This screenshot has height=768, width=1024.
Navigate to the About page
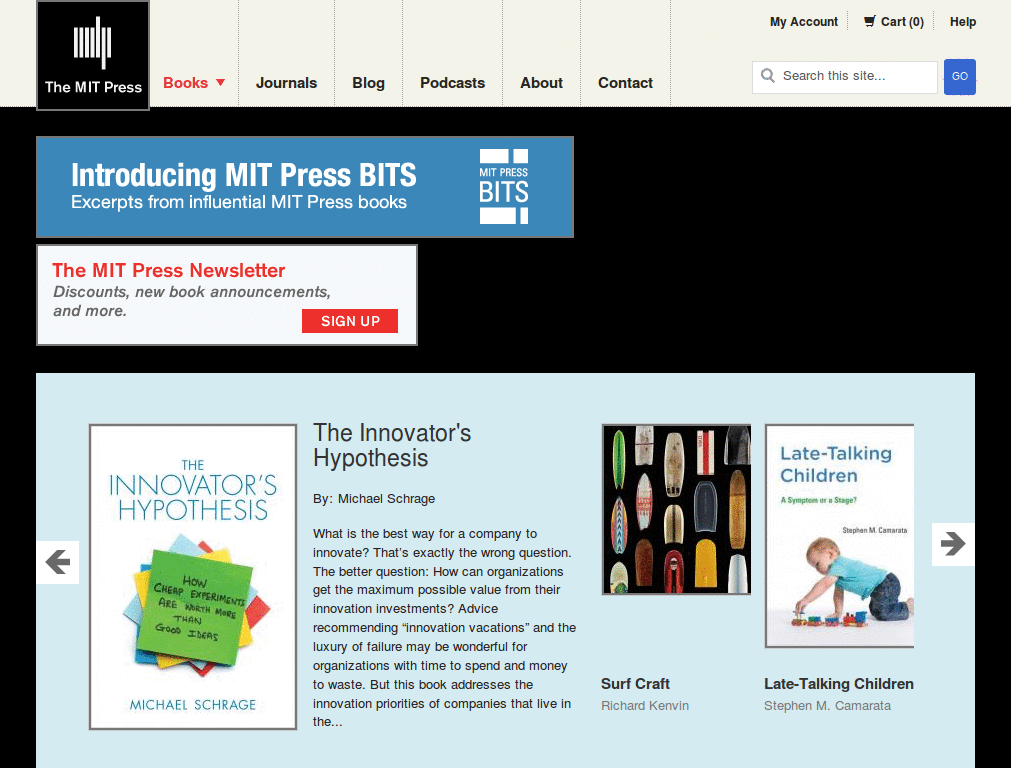coord(541,83)
